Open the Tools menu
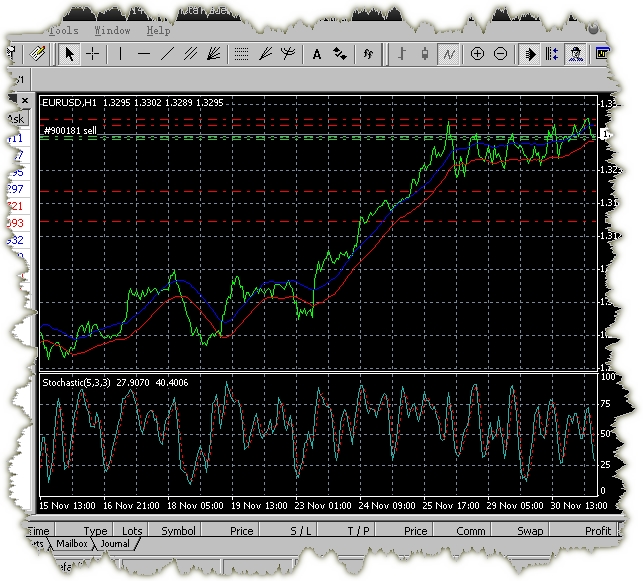The image size is (643, 581). pos(64,30)
